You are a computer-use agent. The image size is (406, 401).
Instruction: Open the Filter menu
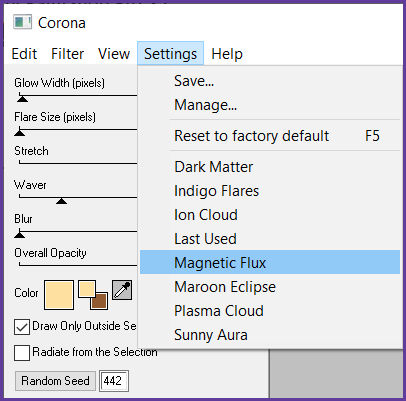tap(67, 53)
